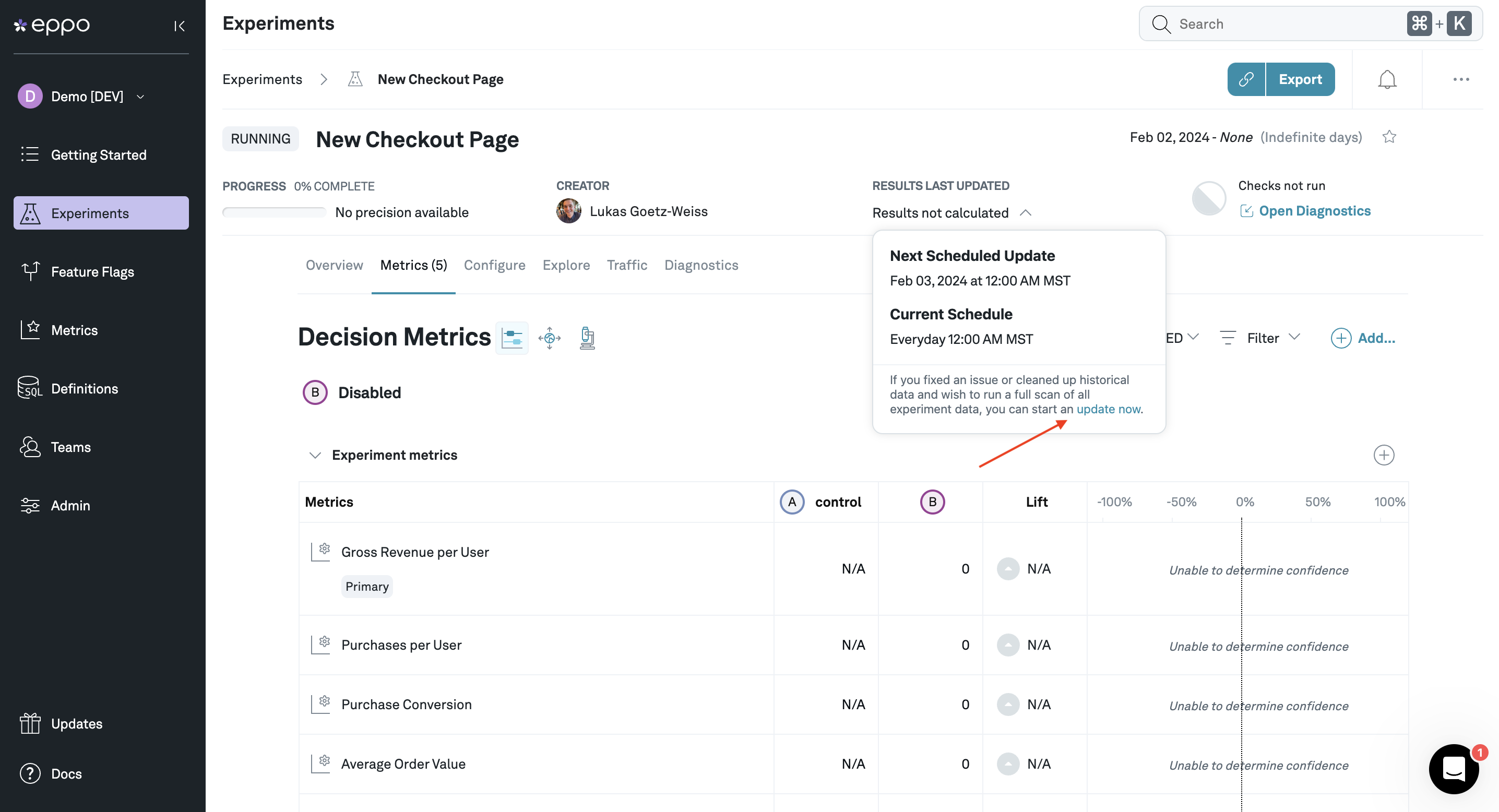Click the three-dot more options menu
1499x812 pixels.
tap(1460, 79)
